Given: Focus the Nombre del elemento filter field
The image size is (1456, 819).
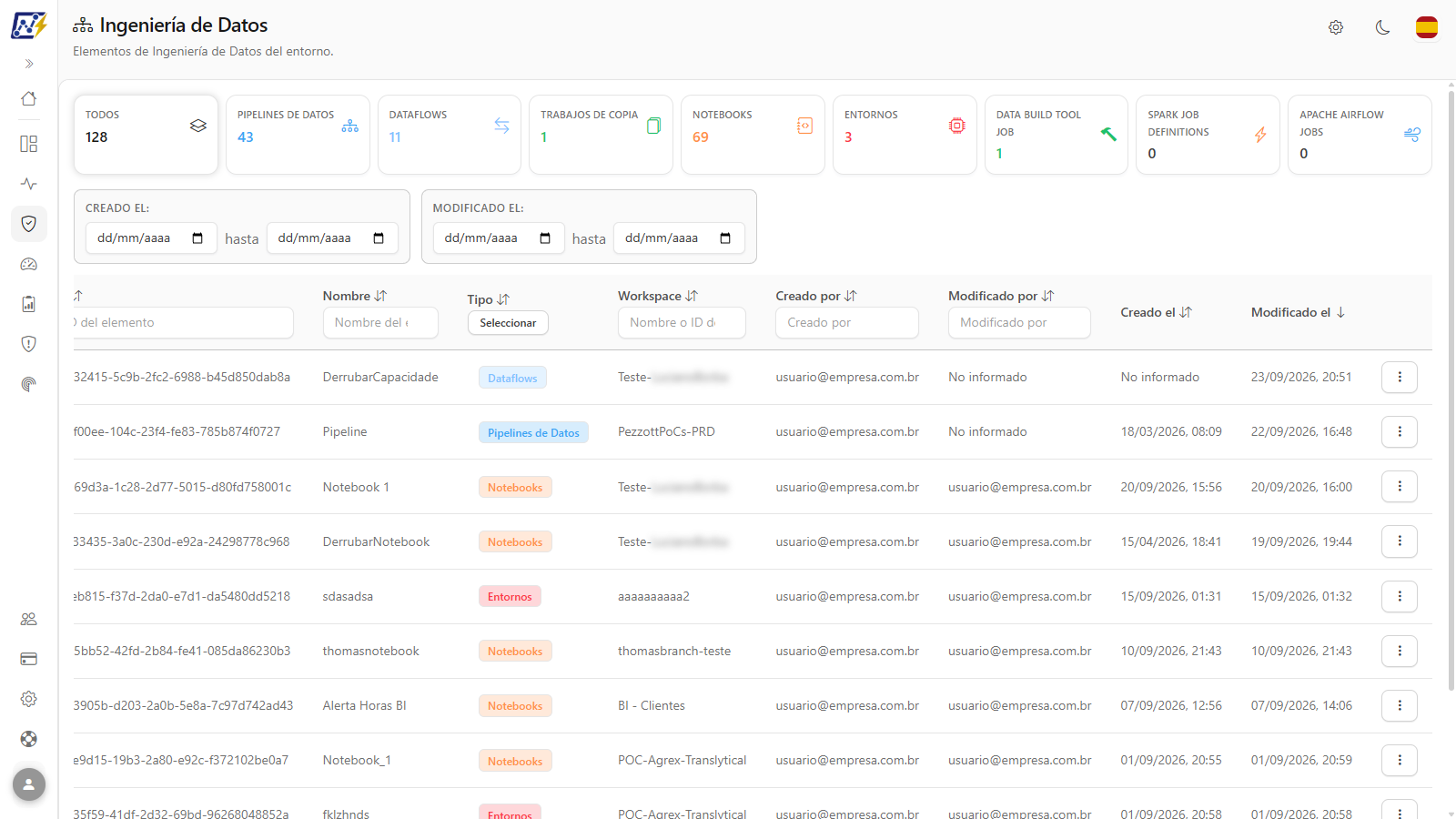Looking at the screenshot, I should 380,322.
